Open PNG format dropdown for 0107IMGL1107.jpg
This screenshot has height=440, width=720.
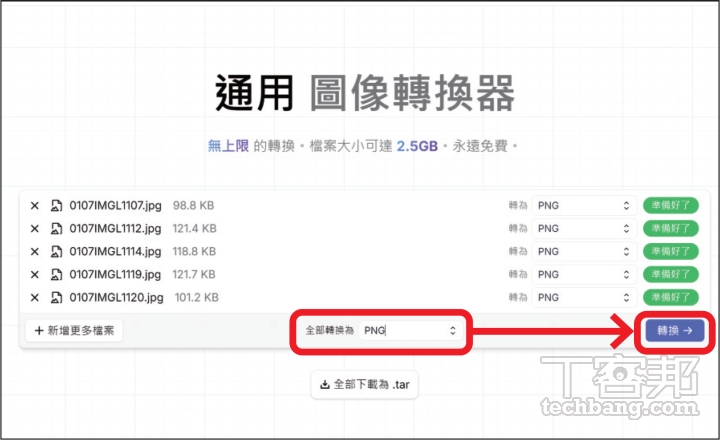click(584, 206)
